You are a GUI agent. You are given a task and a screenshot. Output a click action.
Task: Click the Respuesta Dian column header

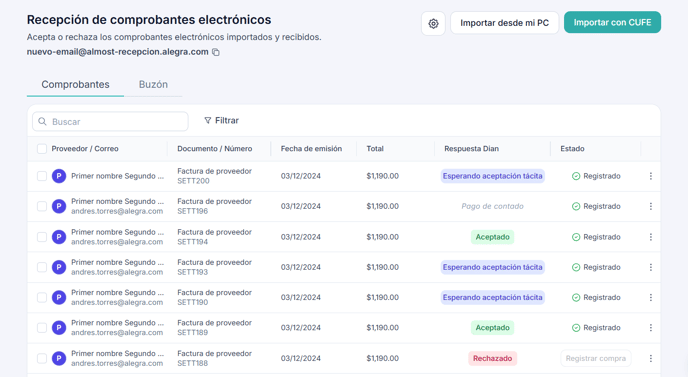pos(471,149)
